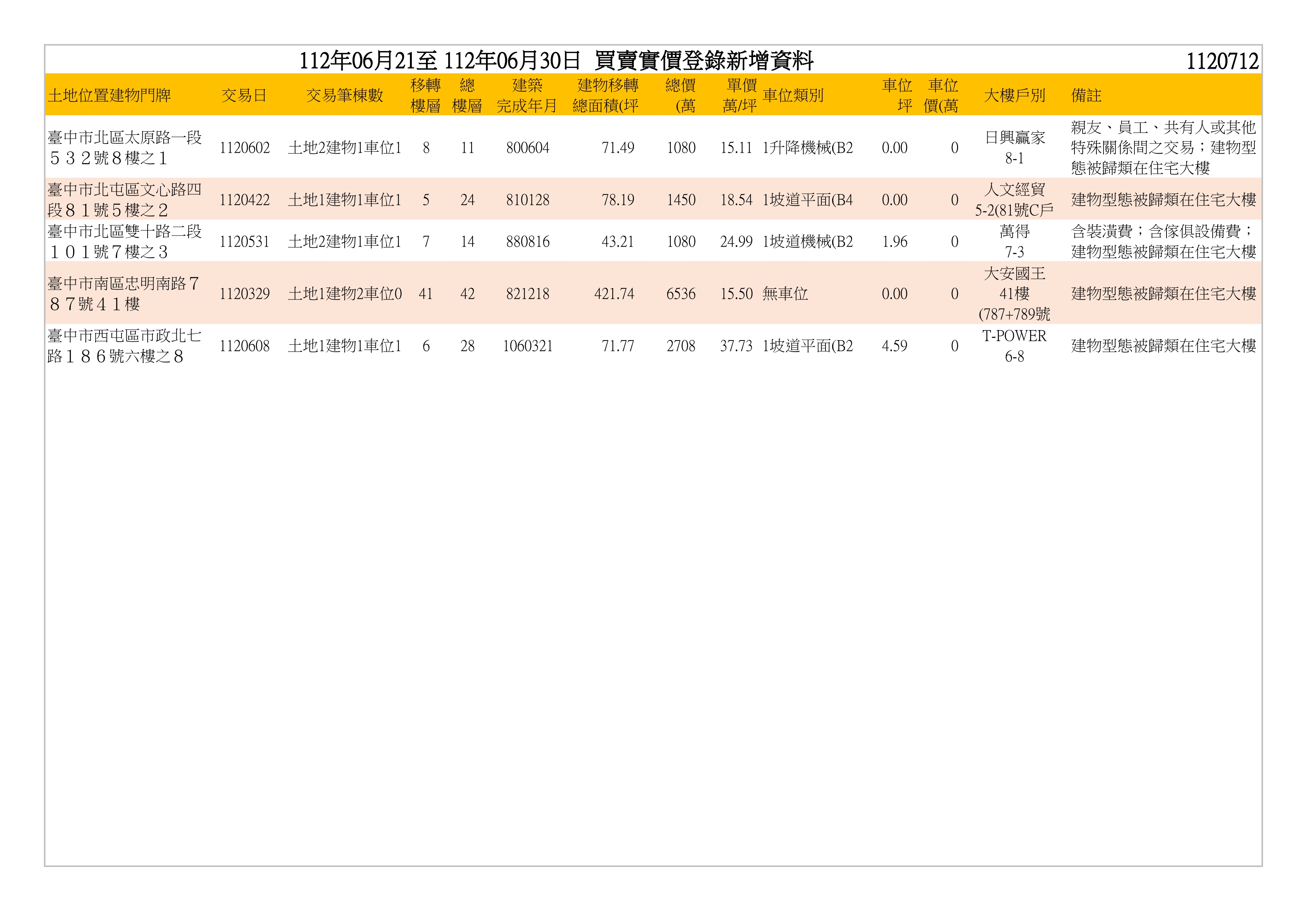Click completion date 821218
This screenshot has height=924, width=1307.
click(x=528, y=294)
